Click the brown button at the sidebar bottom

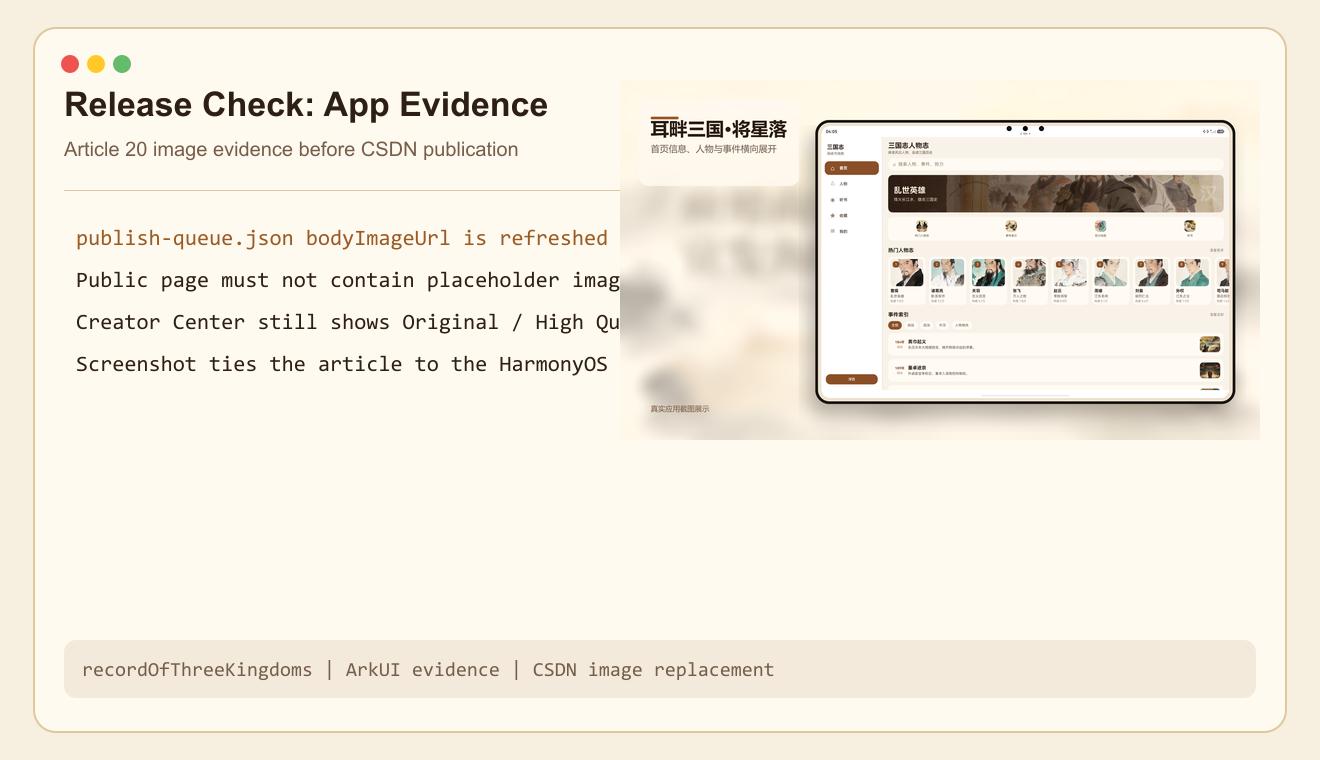click(852, 379)
